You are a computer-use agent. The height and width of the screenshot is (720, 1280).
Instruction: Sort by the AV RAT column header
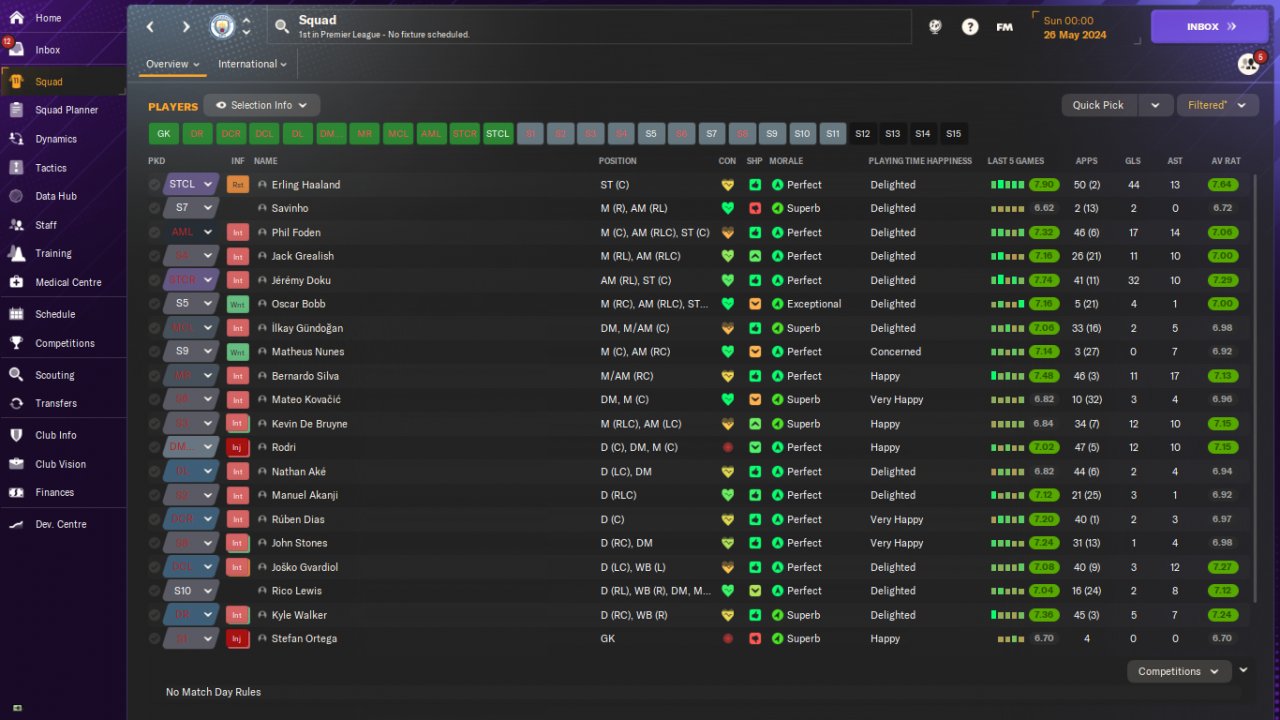(x=1226, y=161)
